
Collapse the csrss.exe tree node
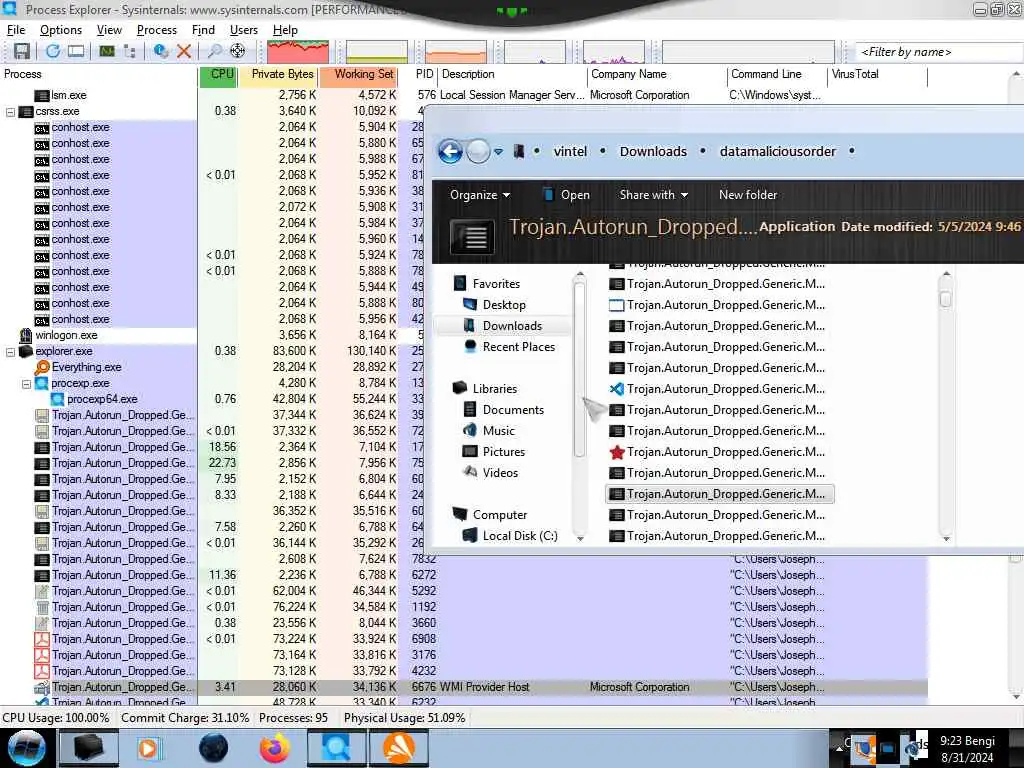click(10, 112)
